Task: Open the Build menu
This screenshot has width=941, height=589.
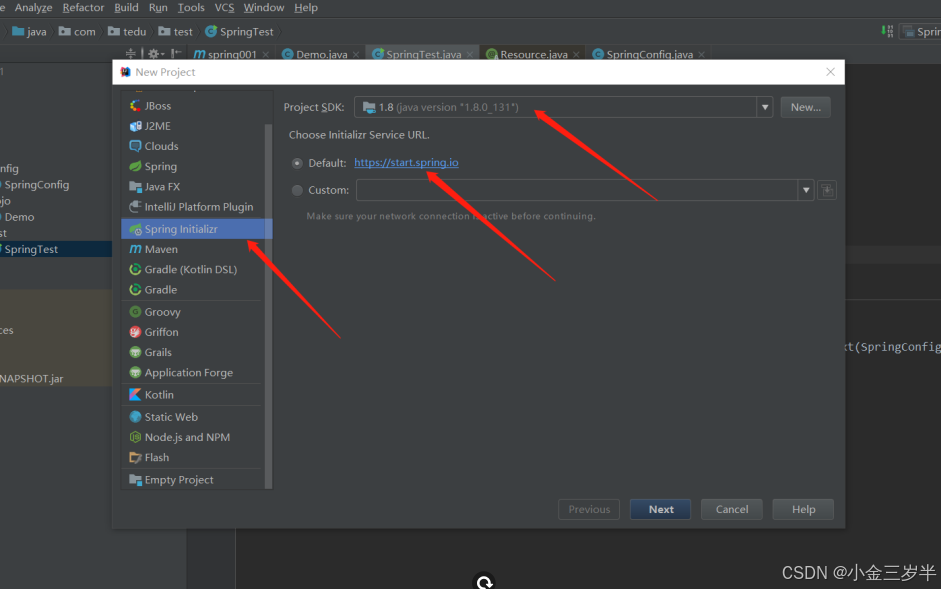Action: coord(127,8)
